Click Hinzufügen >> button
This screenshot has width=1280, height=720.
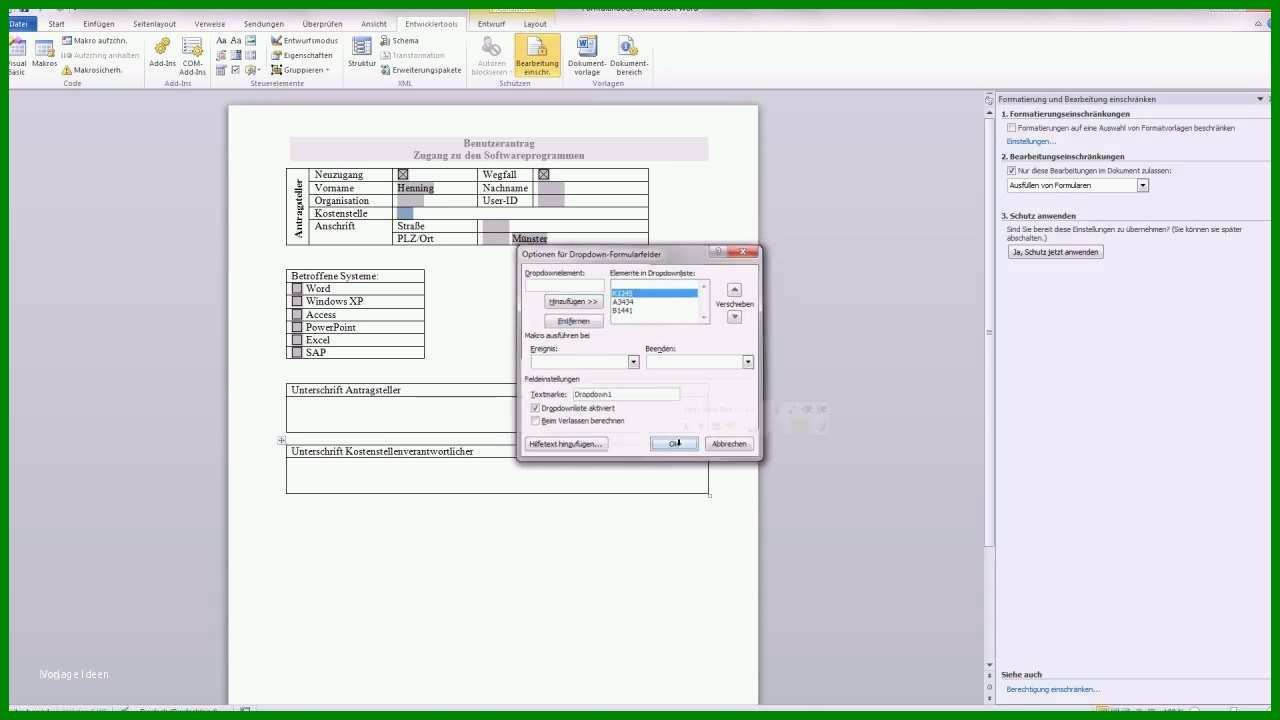point(574,301)
